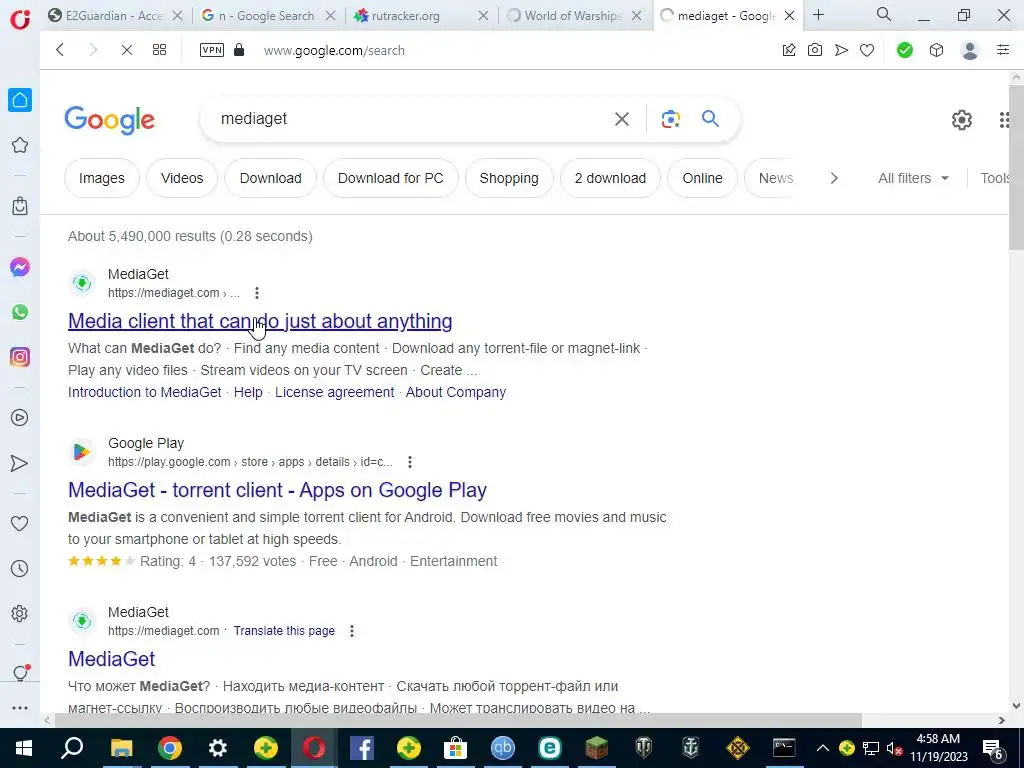This screenshot has width=1024, height=768.
Task: Open a new browser tab
Action: click(x=818, y=14)
